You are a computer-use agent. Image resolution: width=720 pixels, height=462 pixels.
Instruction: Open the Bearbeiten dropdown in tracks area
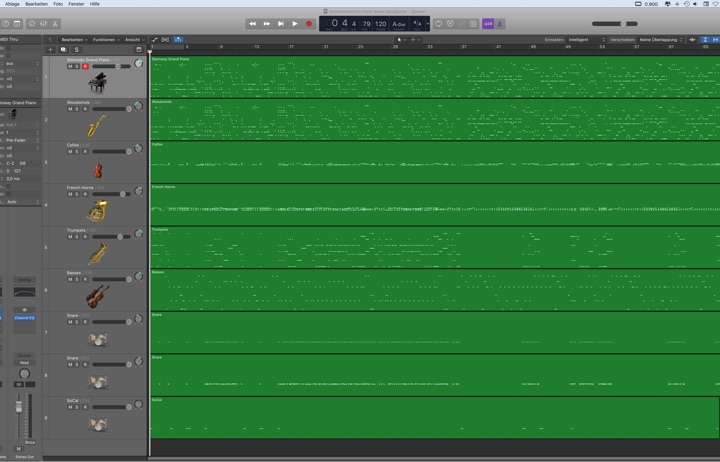click(x=74, y=39)
